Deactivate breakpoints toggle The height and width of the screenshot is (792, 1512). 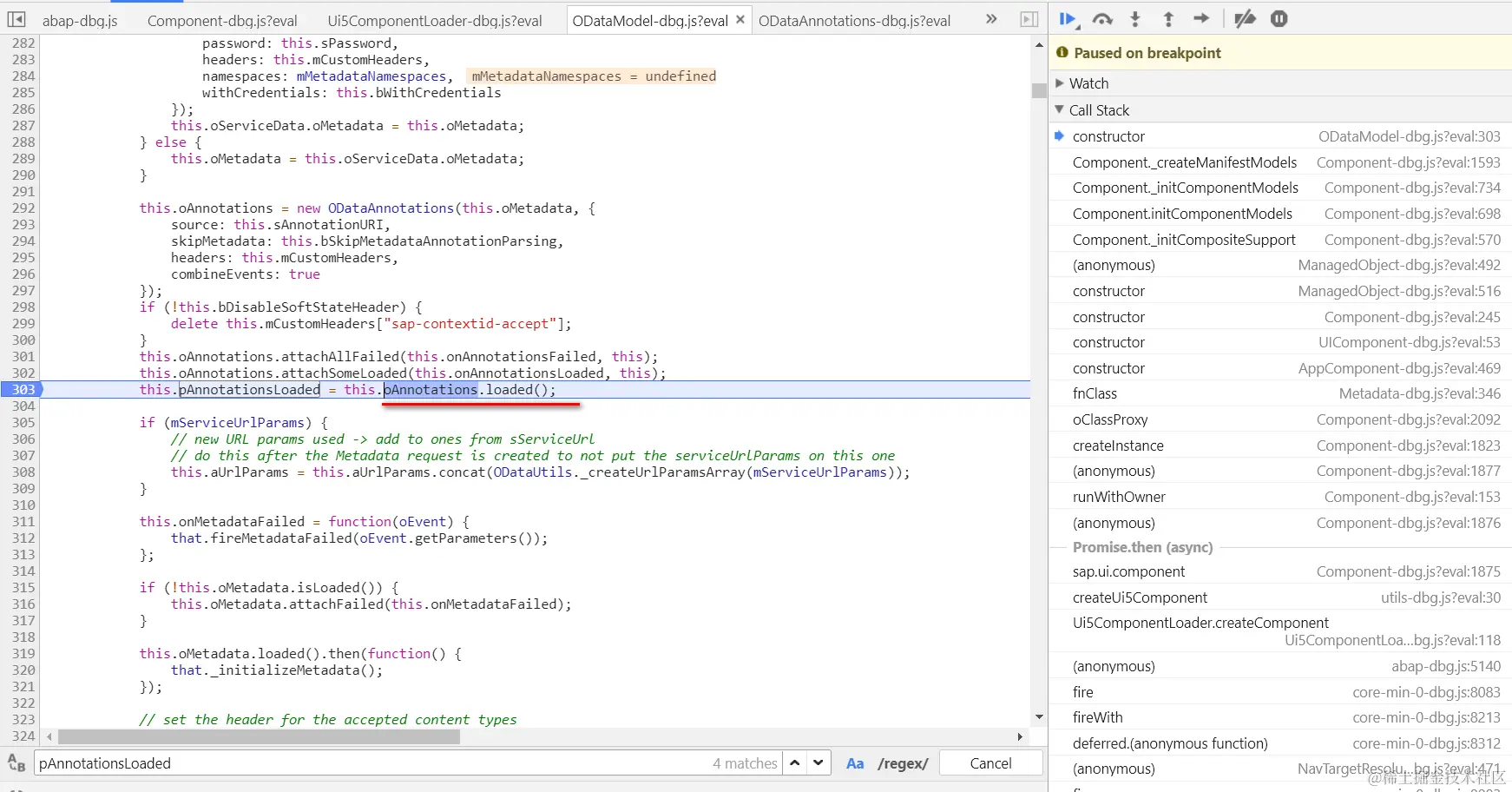click(x=1246, y=19)
